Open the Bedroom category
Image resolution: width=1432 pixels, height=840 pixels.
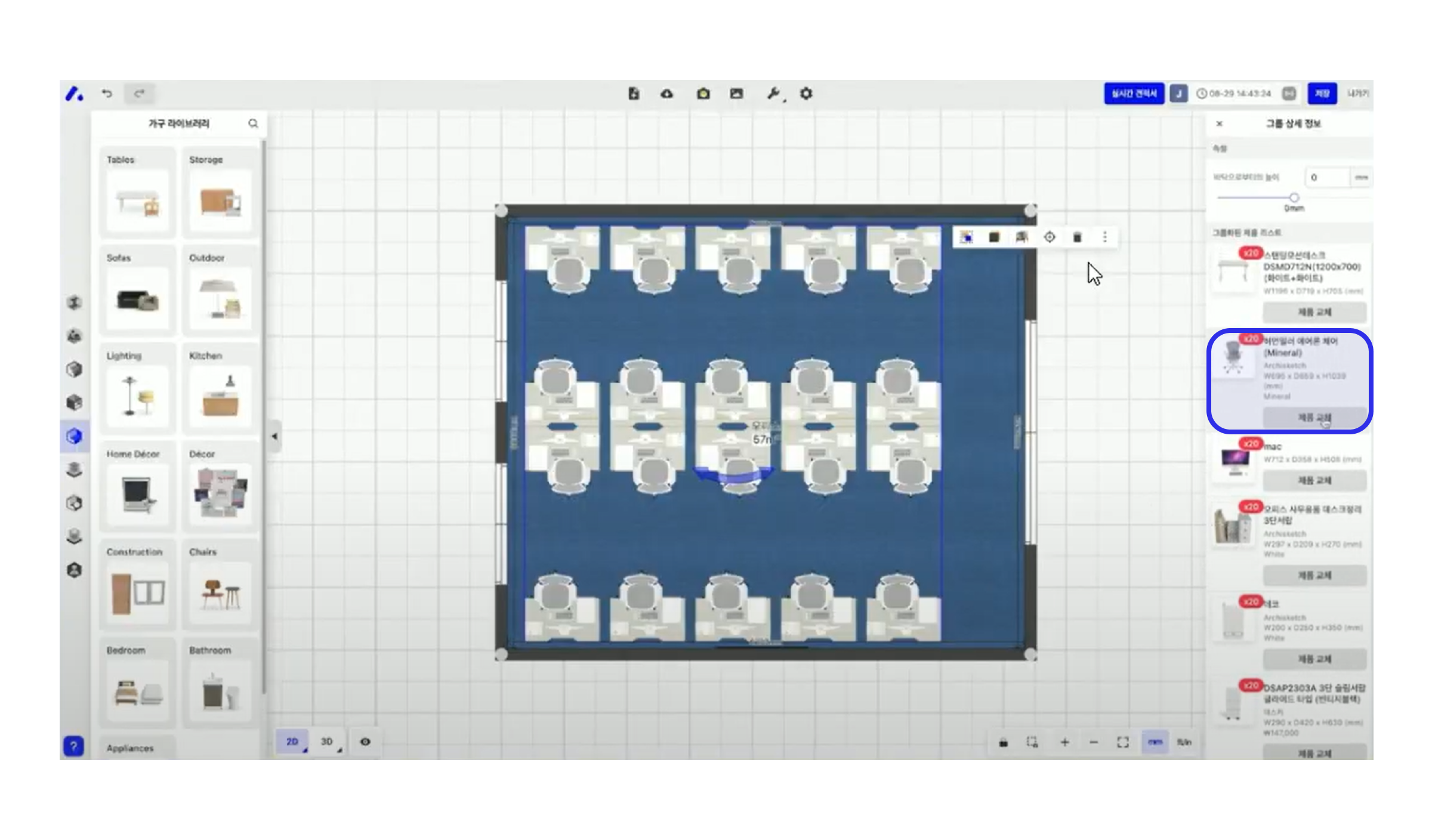138,682
